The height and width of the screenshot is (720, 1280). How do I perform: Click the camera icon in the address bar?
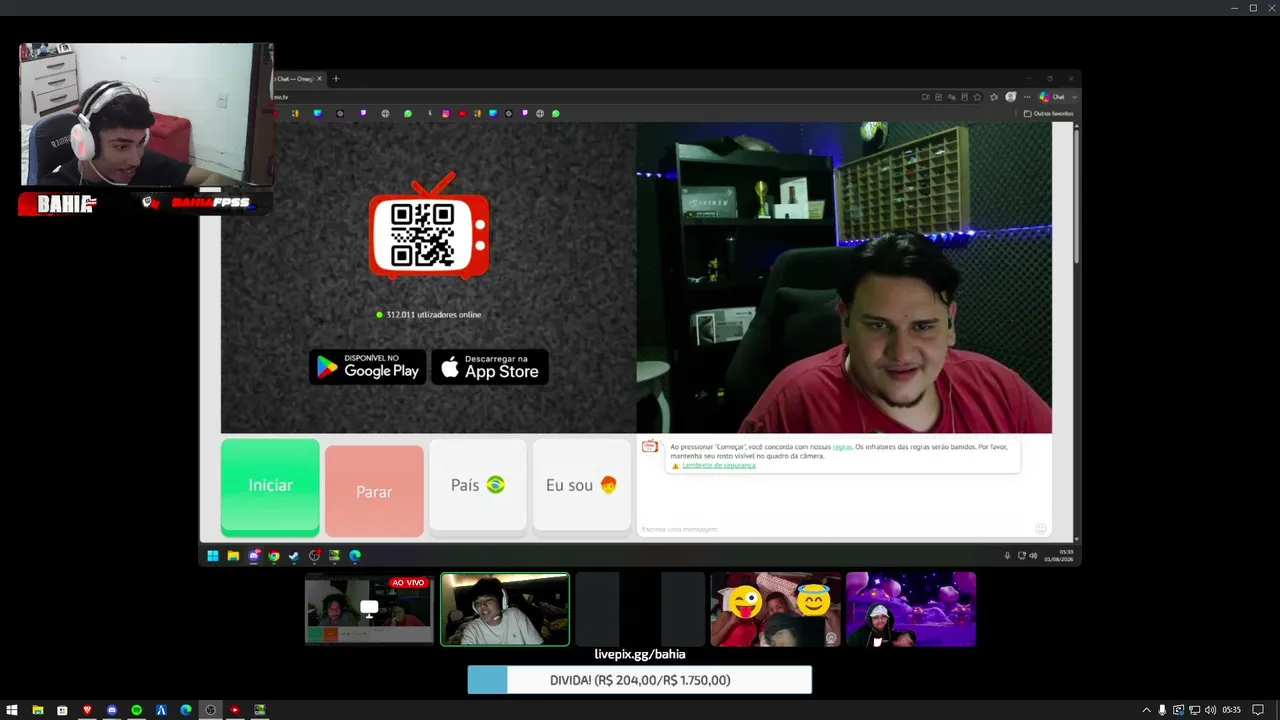pyautogui.click(x=925, y=97)
